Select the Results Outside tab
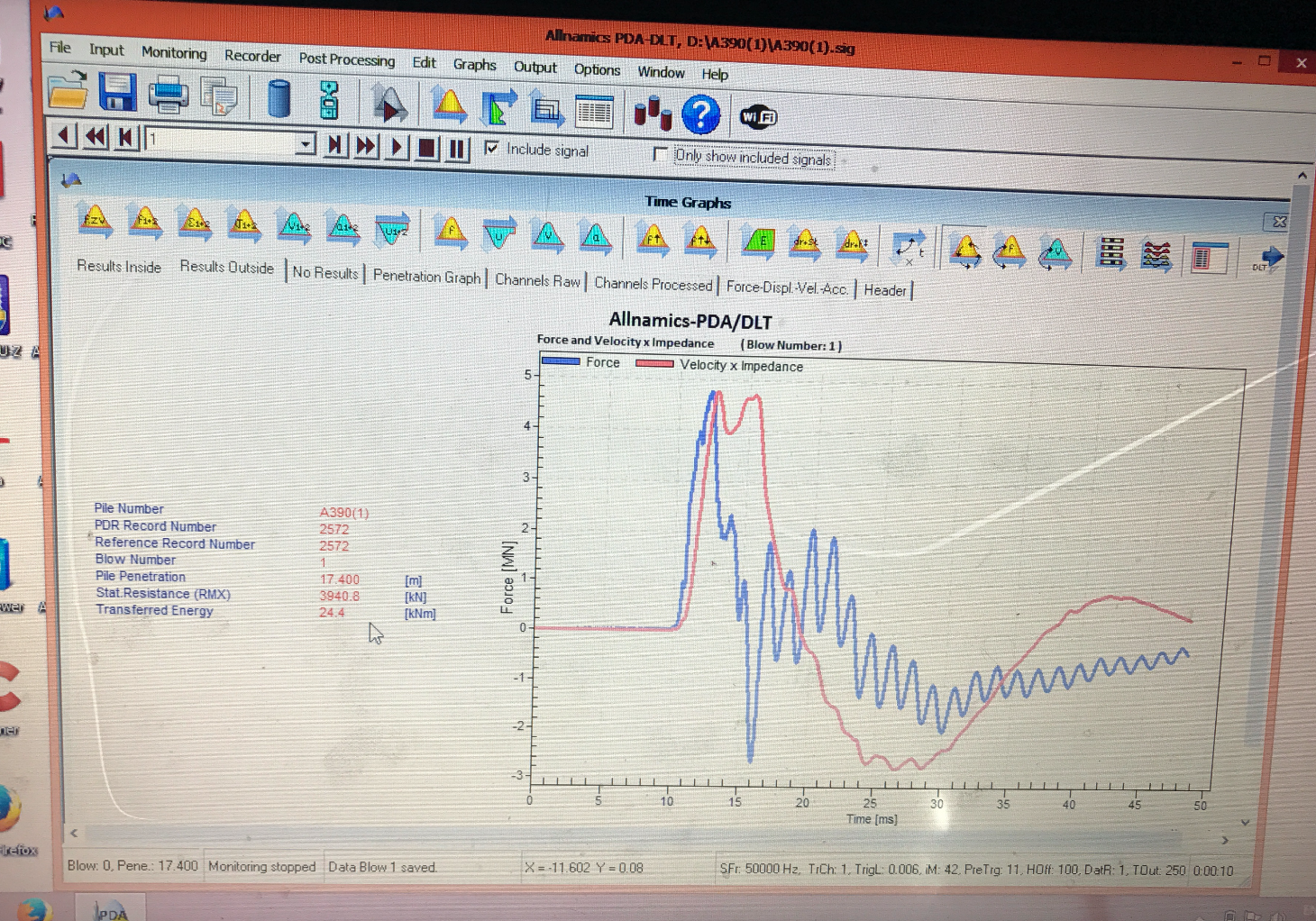The image size is (1316, 921). (x=227, y=268)
